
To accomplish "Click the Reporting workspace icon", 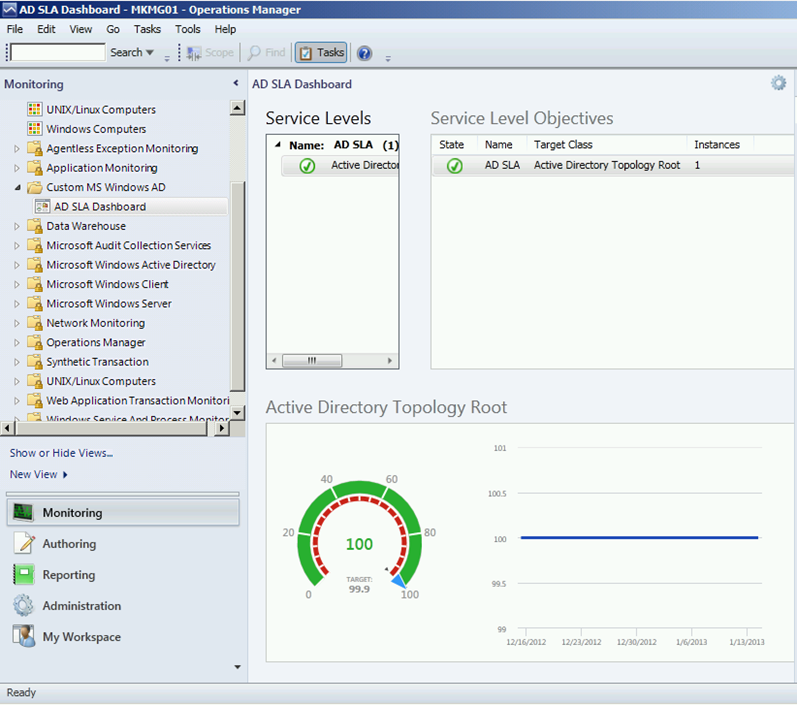I will 24,574.
